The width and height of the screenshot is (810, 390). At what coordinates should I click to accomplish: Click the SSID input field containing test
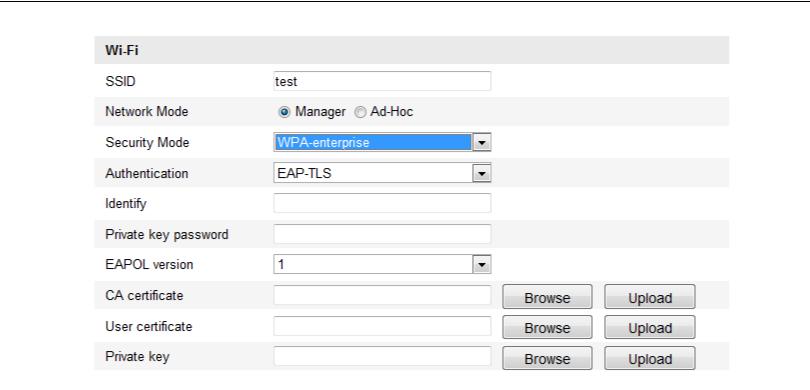(382, 81)
